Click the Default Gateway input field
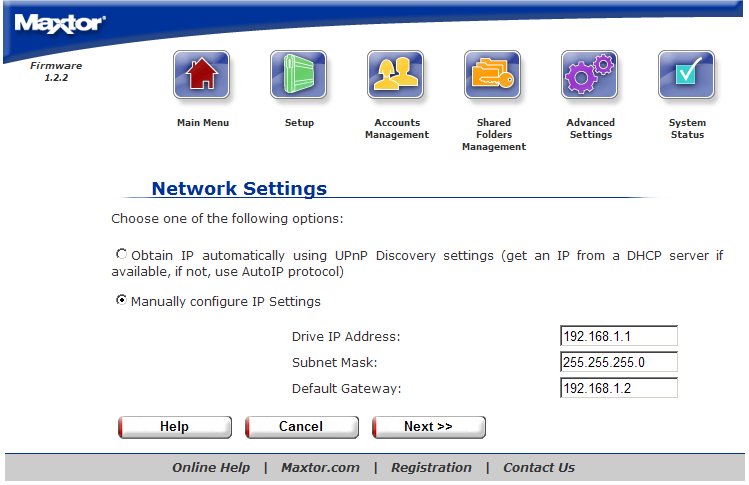 [x=619, y=388]
